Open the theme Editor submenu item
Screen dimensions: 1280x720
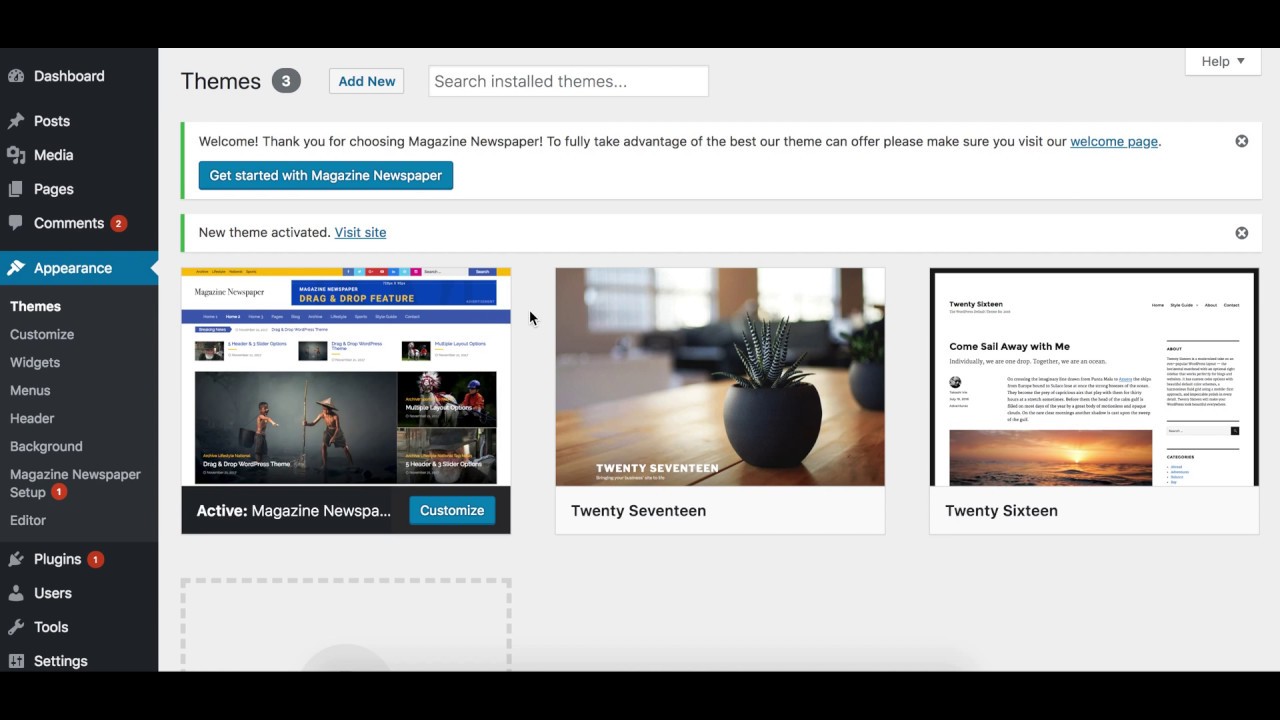pyautogui.click(x=28, y=520)
